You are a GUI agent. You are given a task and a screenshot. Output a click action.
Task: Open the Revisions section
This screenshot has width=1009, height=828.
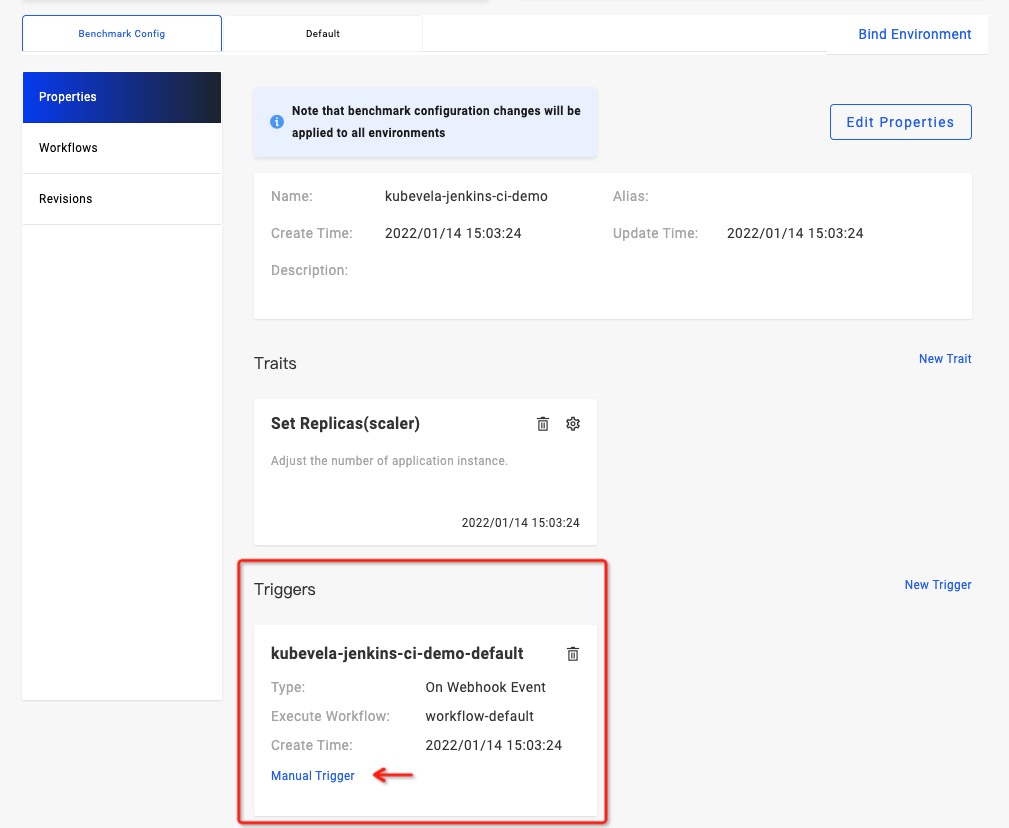[x=122, y=199]
